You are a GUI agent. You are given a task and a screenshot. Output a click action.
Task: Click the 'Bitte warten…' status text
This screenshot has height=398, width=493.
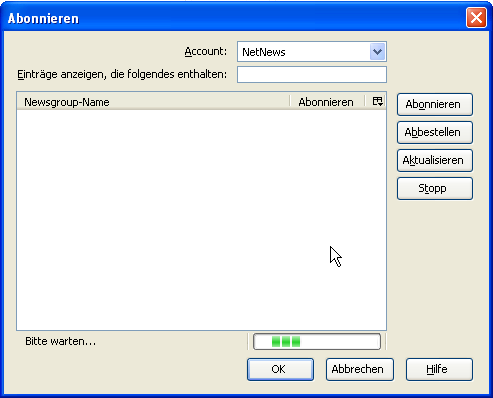pos(60,341)
